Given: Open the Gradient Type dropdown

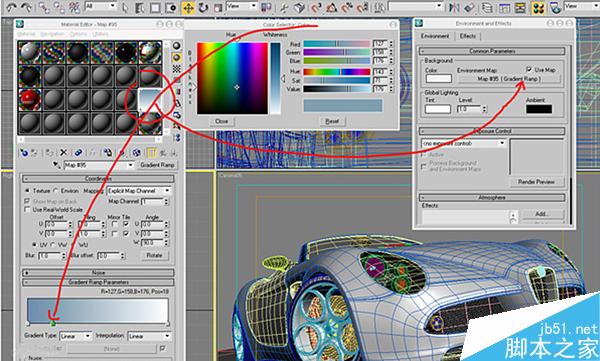Looking at the screenshot, I should [76, 336].
